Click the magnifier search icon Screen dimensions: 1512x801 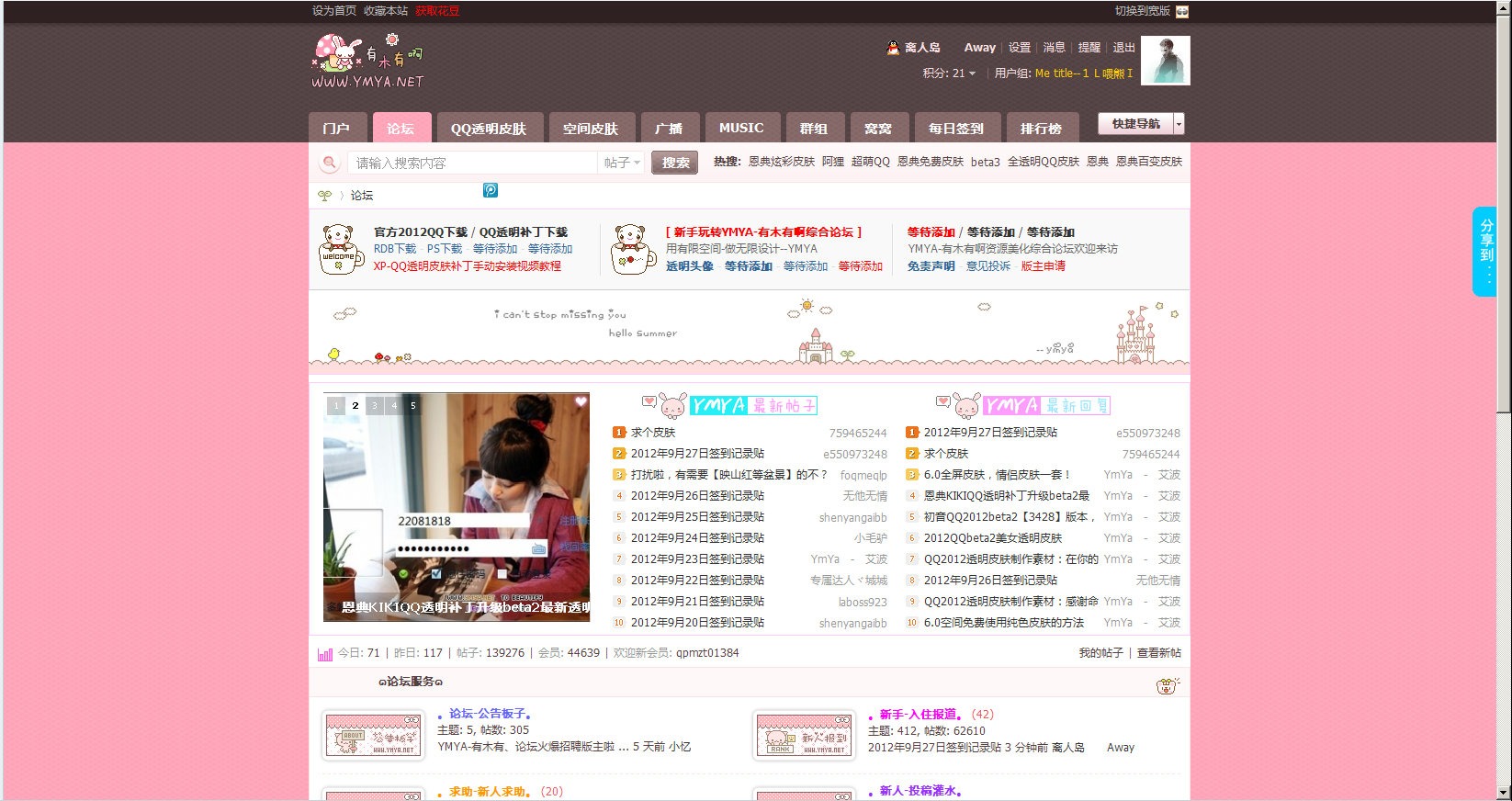point(329,163)
